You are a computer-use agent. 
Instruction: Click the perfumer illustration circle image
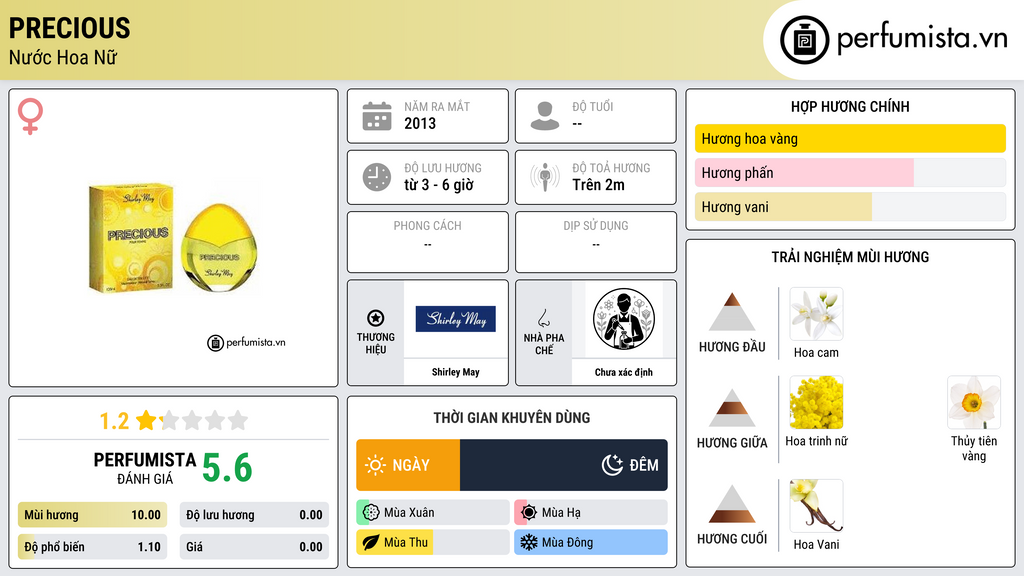pos(624,319)
